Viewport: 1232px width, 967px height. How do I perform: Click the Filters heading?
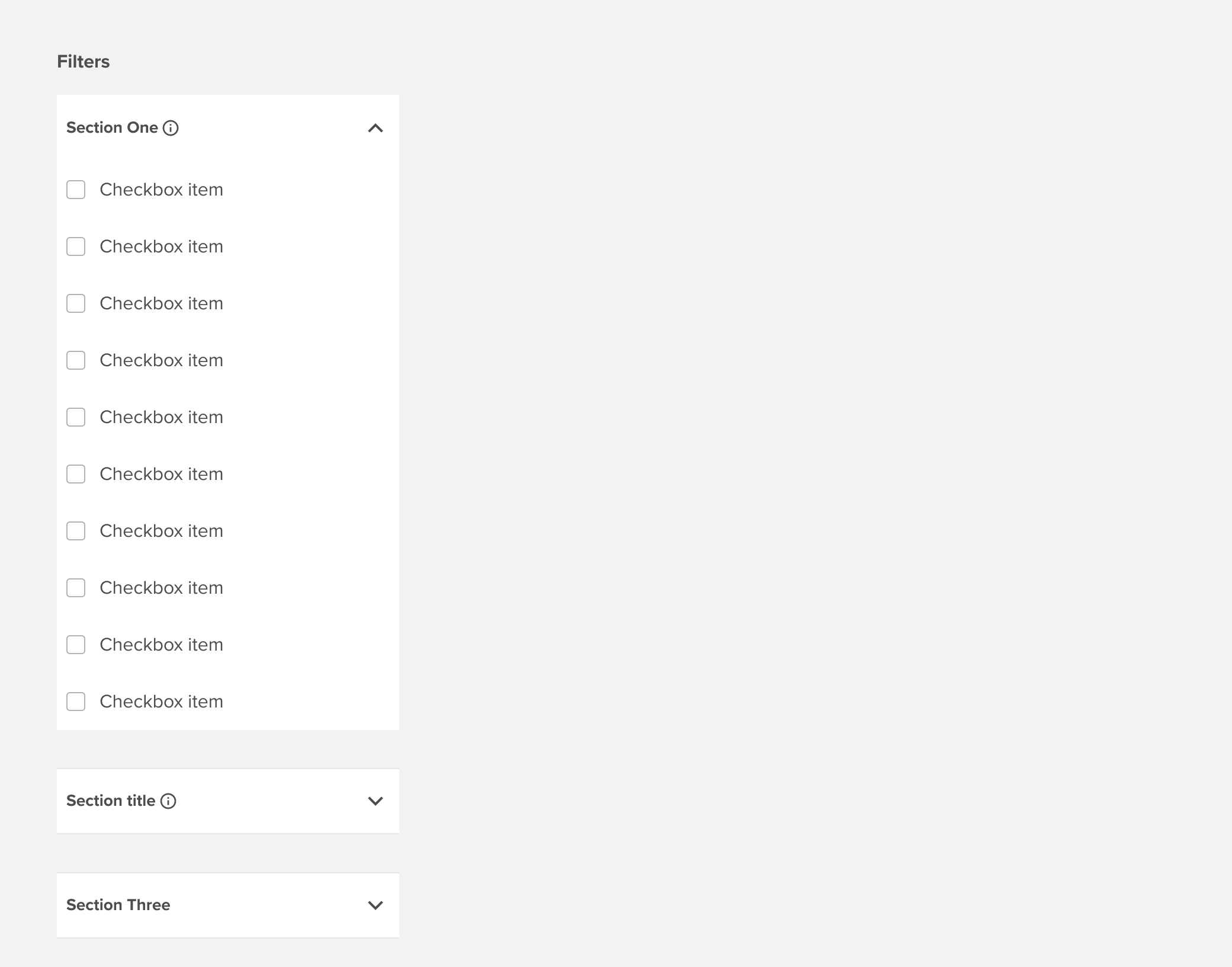coord(84,61)
